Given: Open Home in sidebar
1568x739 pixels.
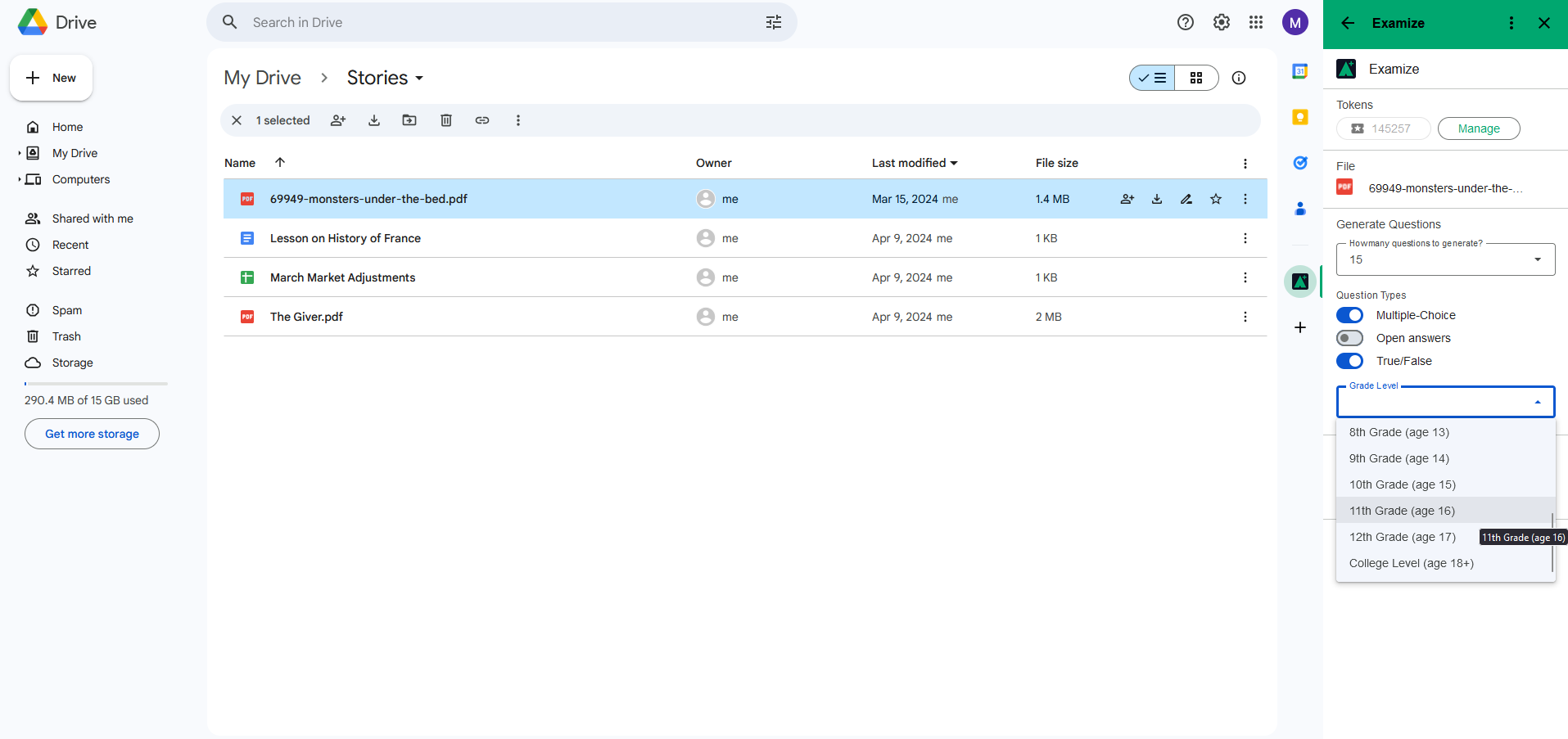Looking at the screenshot, I should (x=67, y=127).
